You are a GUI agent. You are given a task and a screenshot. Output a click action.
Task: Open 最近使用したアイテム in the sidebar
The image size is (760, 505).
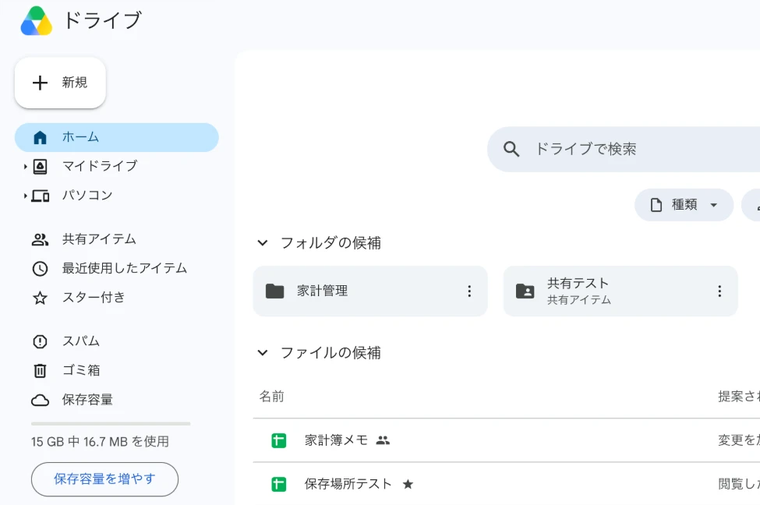pyautogui.click(x=117, y=268)
